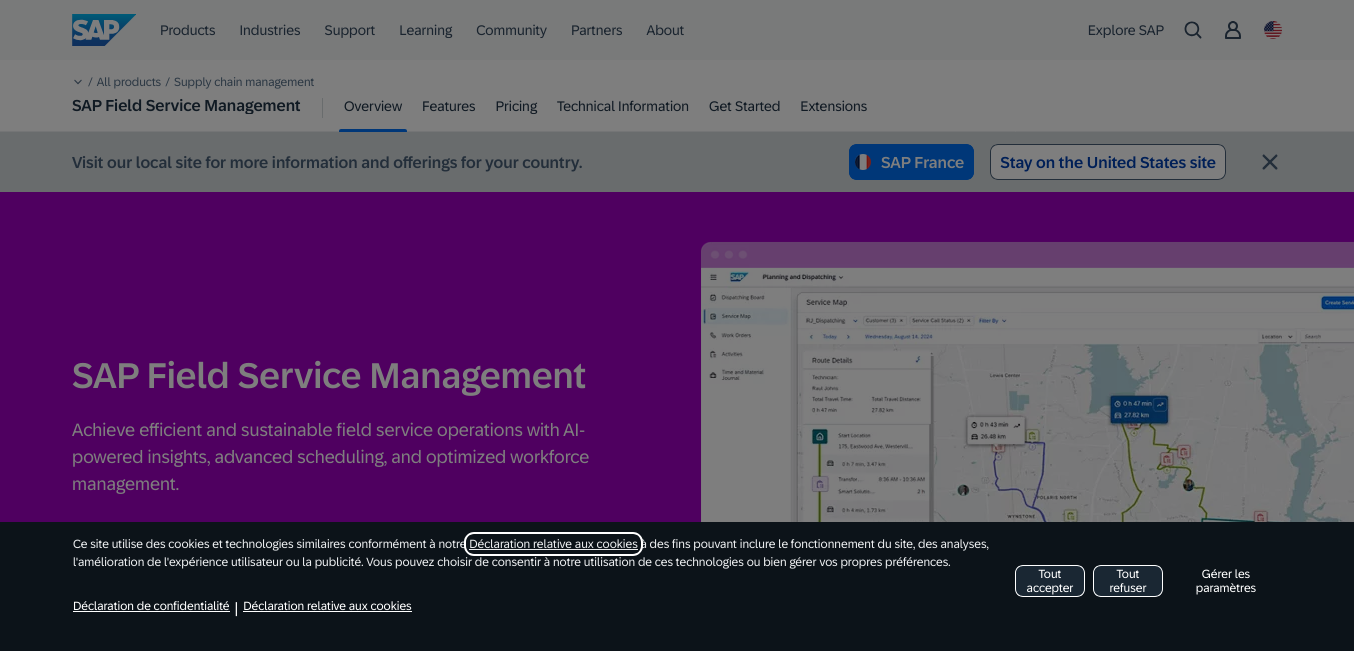Select the United States flag country selector
1366x651 pixels.
coord(1273,30)
